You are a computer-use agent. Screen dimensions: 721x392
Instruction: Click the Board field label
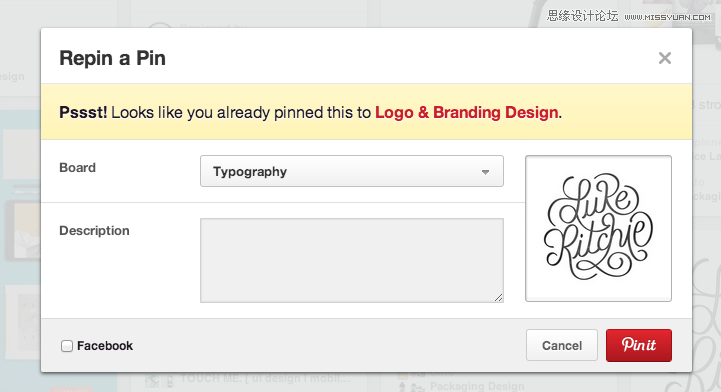pos(77,168)
